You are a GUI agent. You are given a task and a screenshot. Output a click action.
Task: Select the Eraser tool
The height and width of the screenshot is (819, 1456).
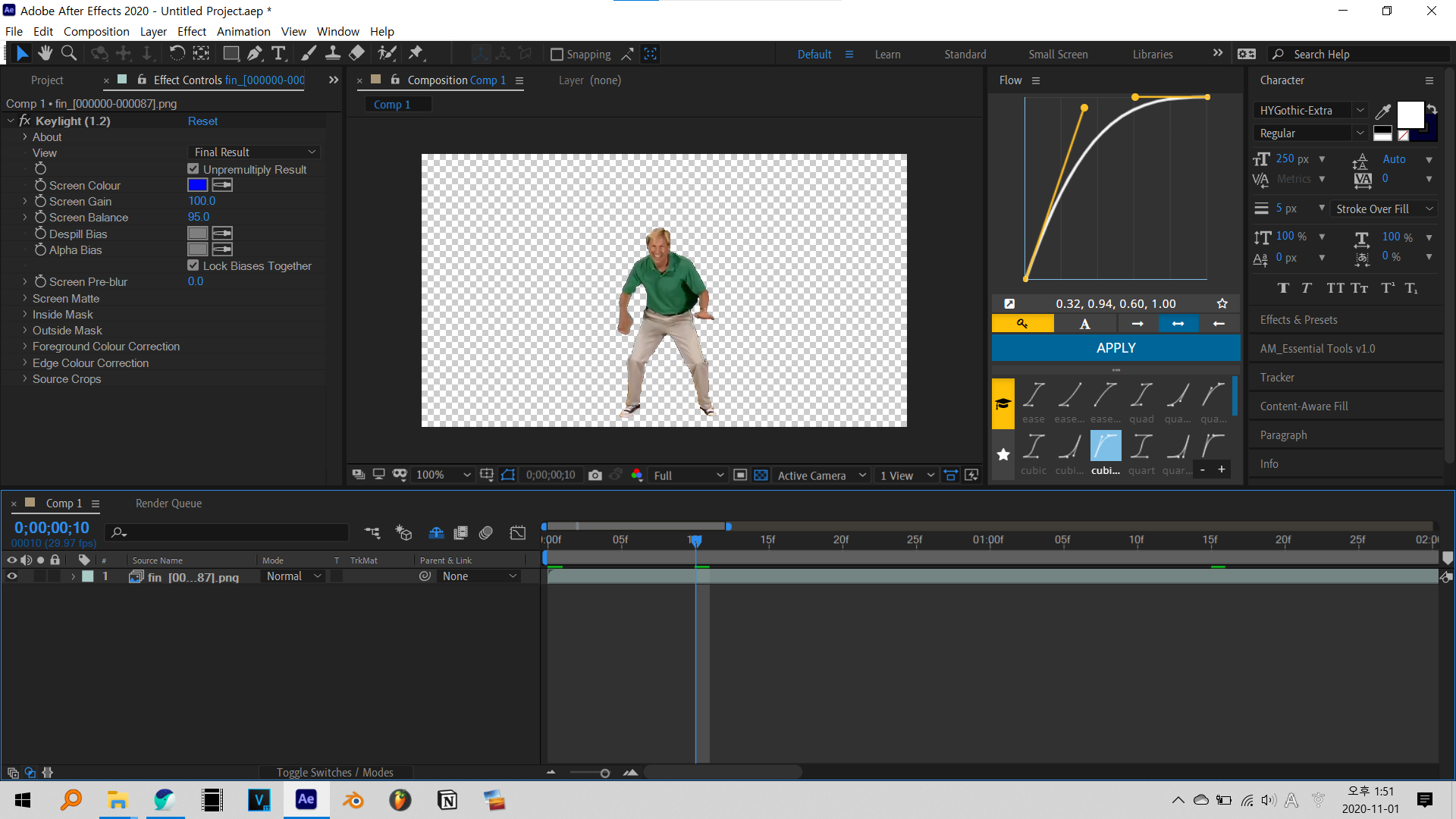click(x=356, y=53)
